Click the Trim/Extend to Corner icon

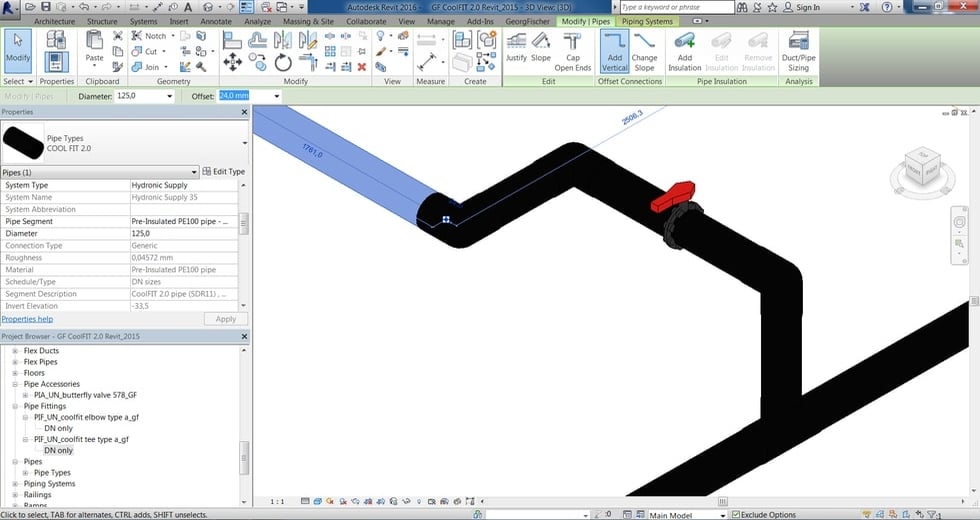coord(308,62)
